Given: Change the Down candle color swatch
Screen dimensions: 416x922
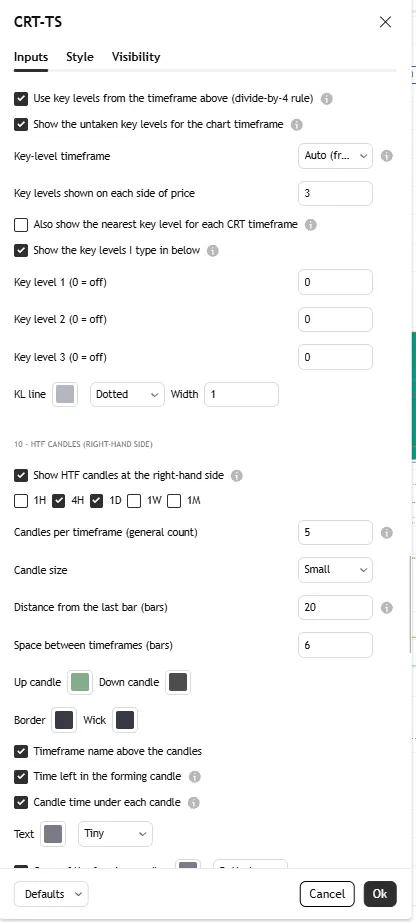Looking at the screenshot, I should [178, 682].
